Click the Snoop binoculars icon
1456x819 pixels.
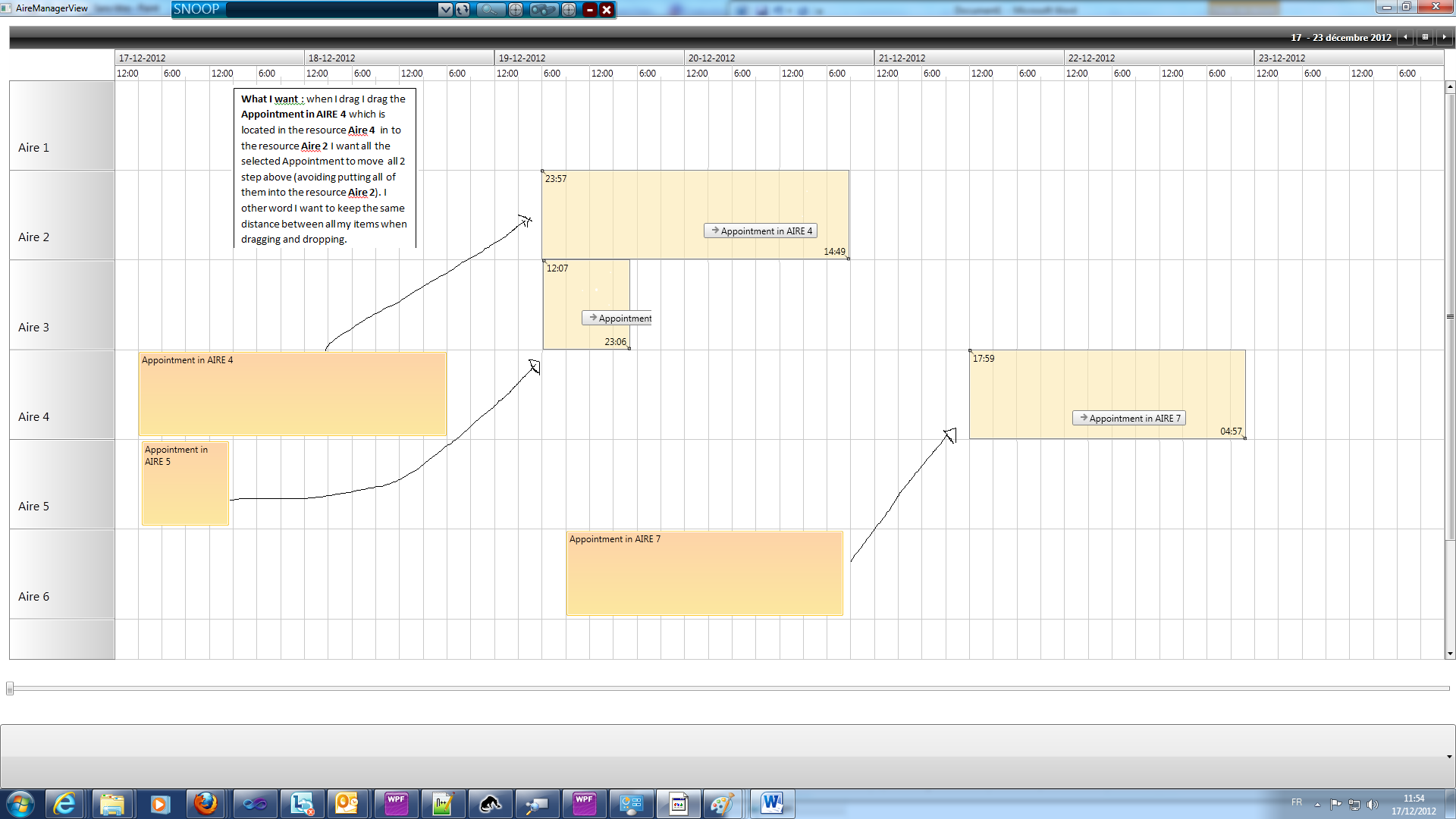543,10
